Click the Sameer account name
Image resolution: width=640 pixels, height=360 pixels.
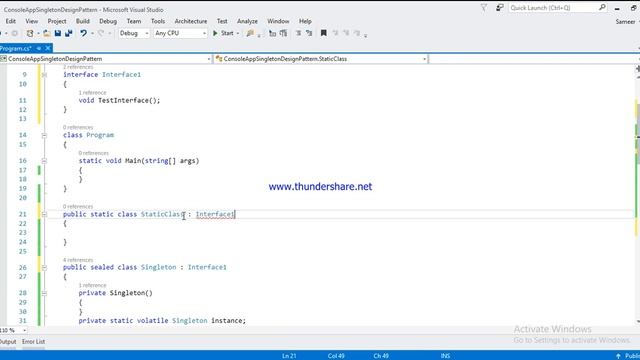coord(626,22)
